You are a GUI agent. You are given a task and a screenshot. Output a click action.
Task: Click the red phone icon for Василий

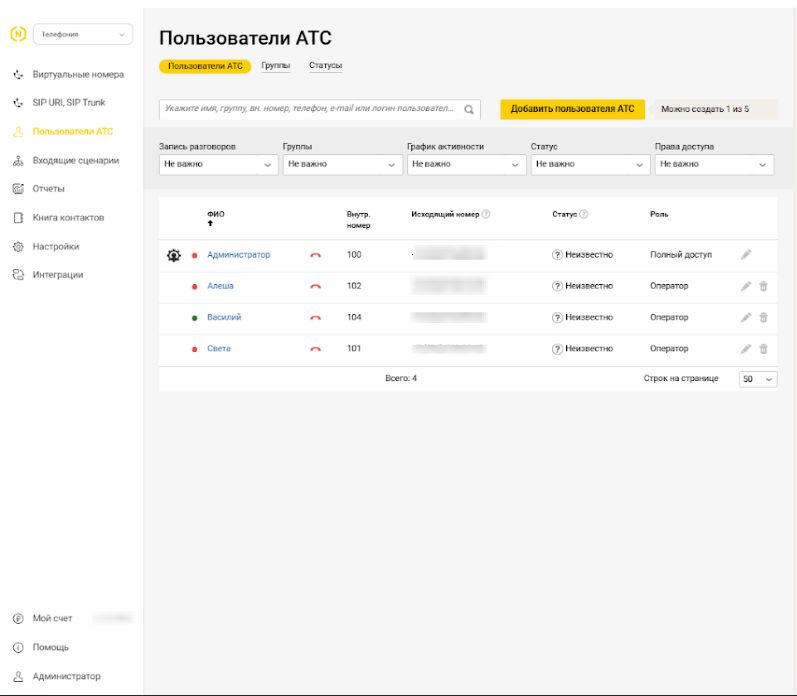(316, 318)
